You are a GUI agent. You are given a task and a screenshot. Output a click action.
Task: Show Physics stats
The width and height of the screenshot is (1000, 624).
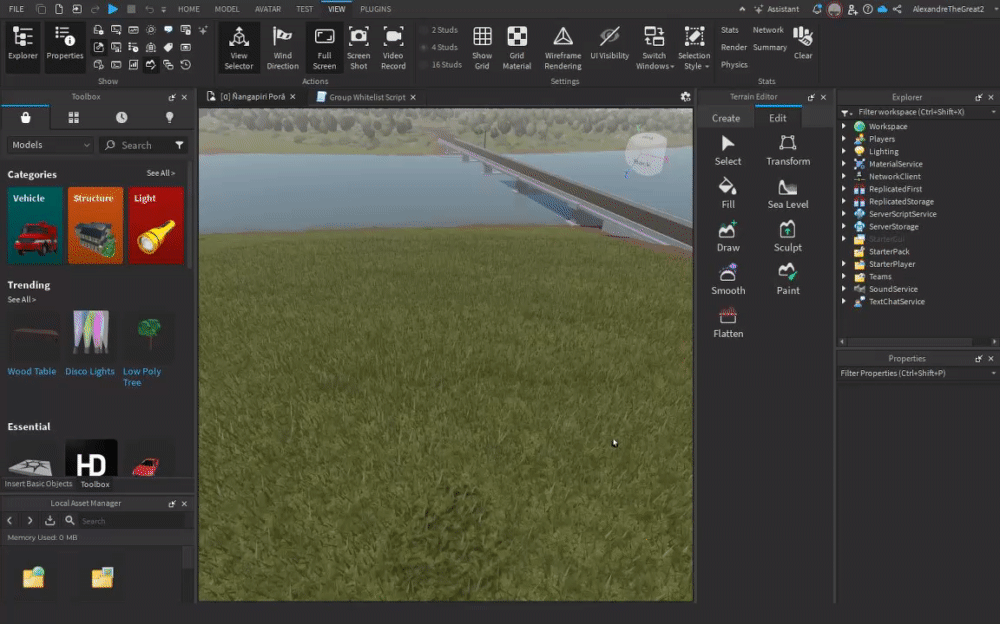coord(734,64)
